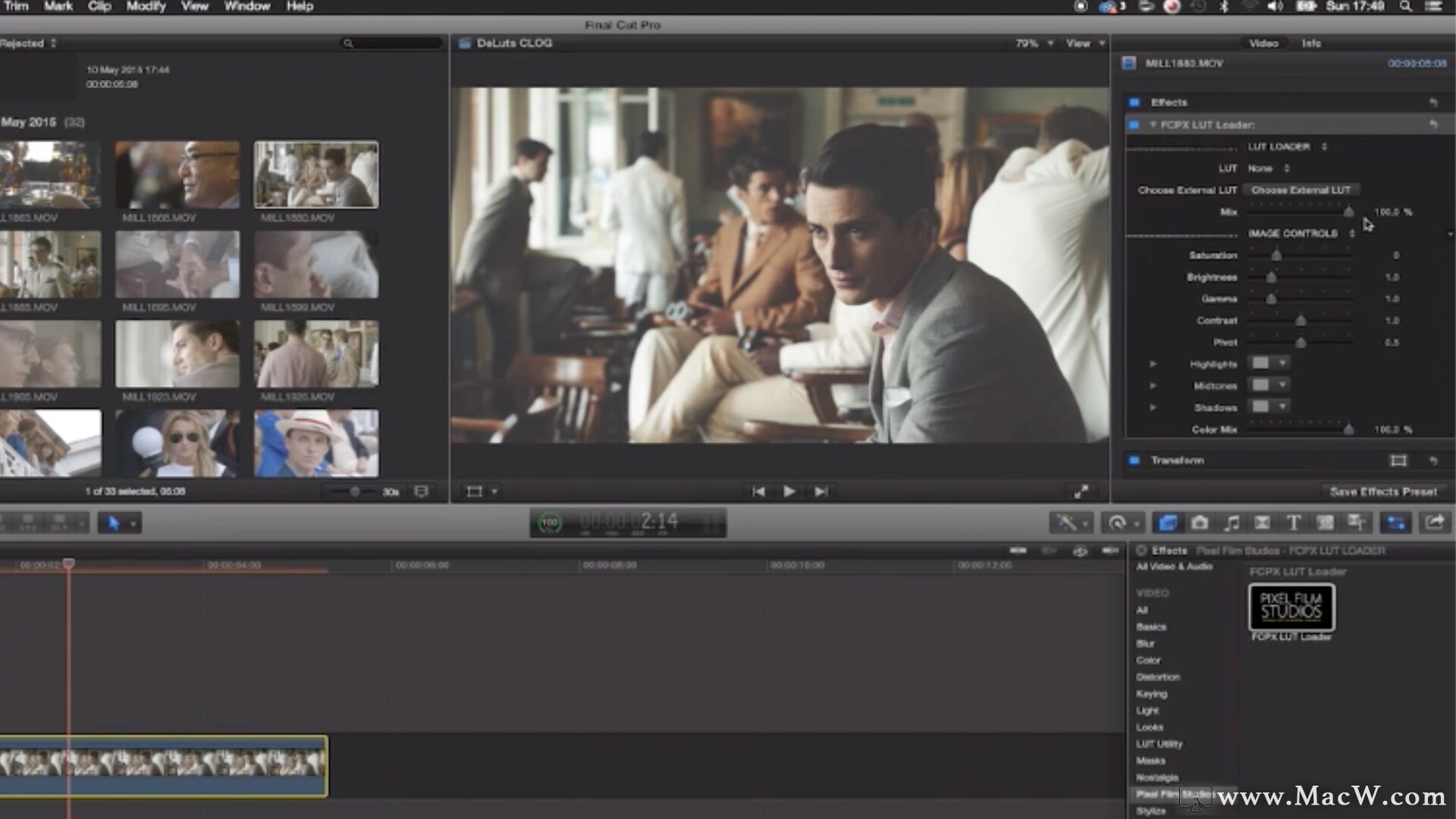The image size is (1456, 819).
Task: Open the Transitions browser
Action: 1263,522
